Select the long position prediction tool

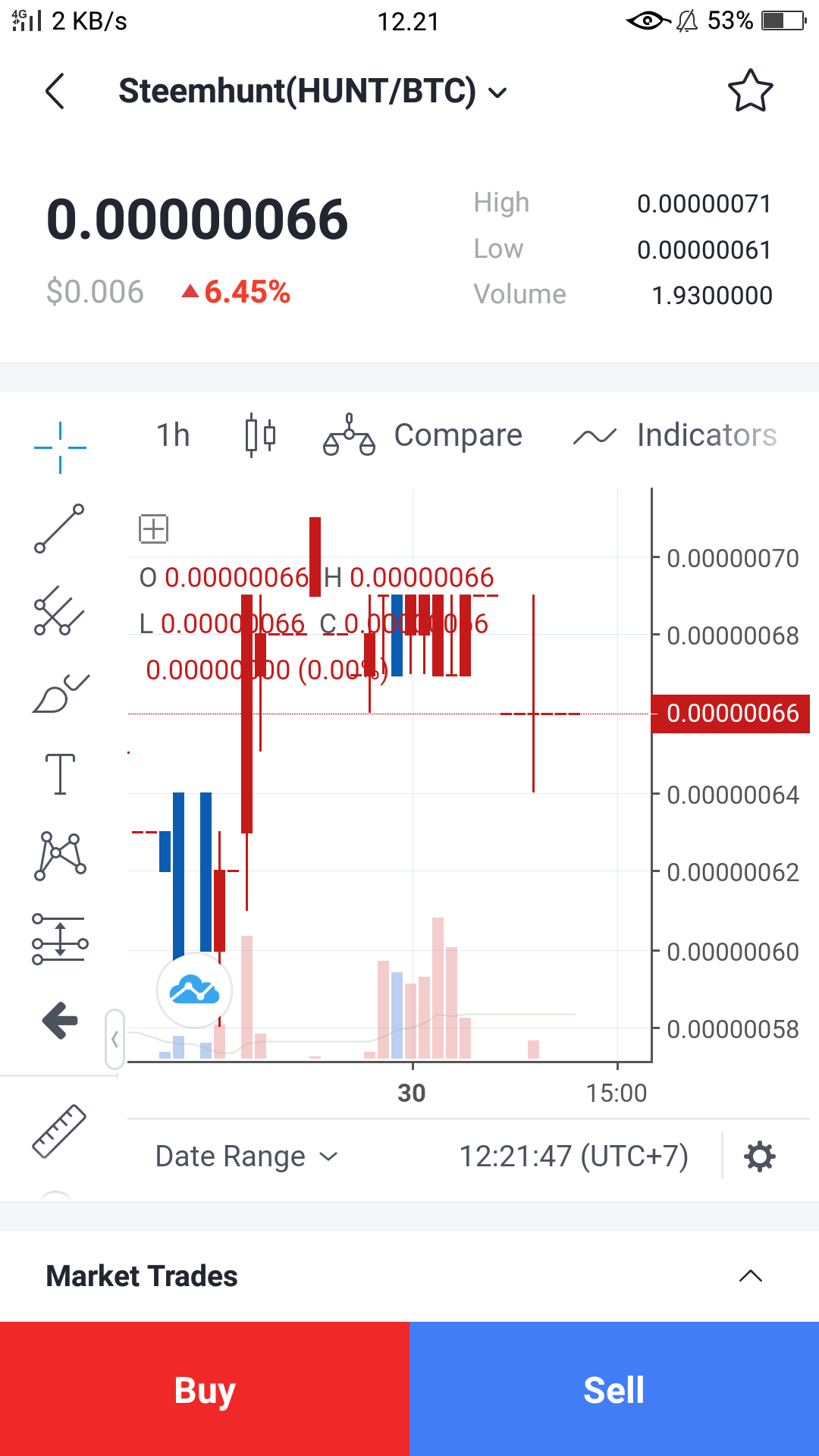(x=60, y=939)
